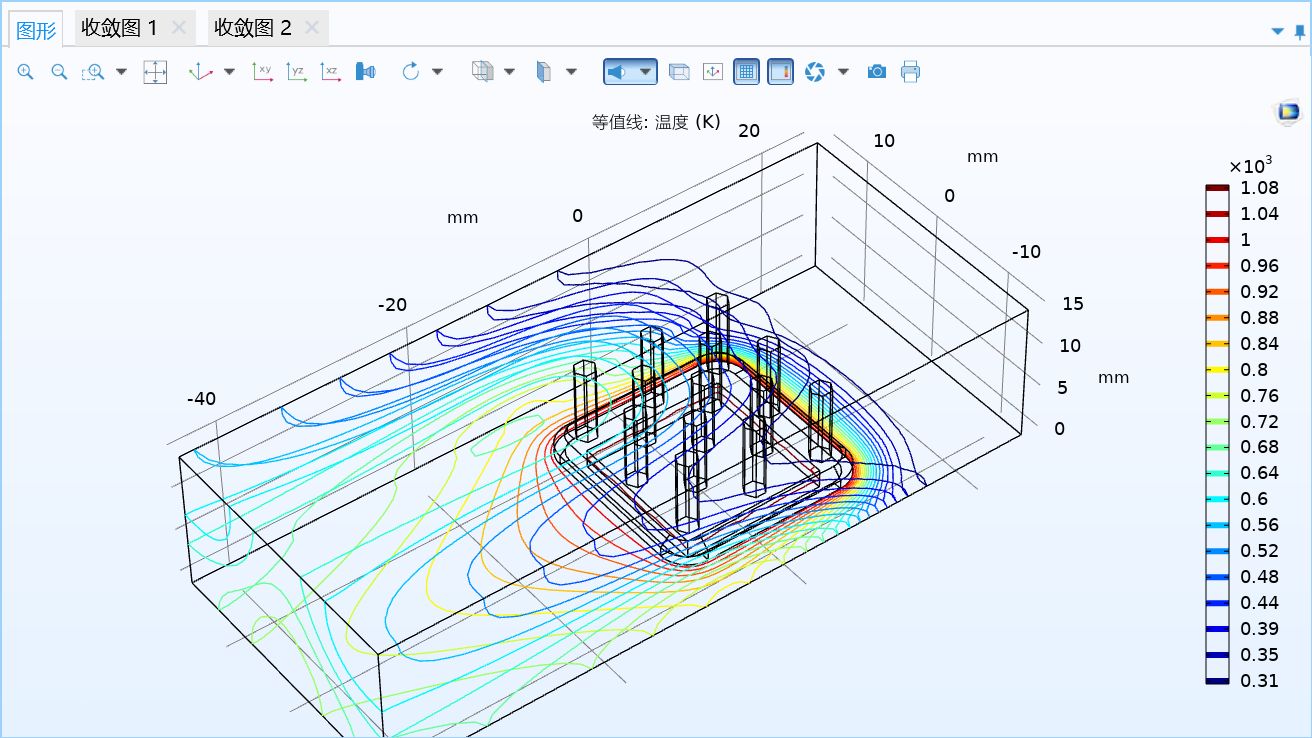This screenshot has width=1312, height=738.
Task: Click the Zoom Out magnifier icon
Action: [59, 72]
